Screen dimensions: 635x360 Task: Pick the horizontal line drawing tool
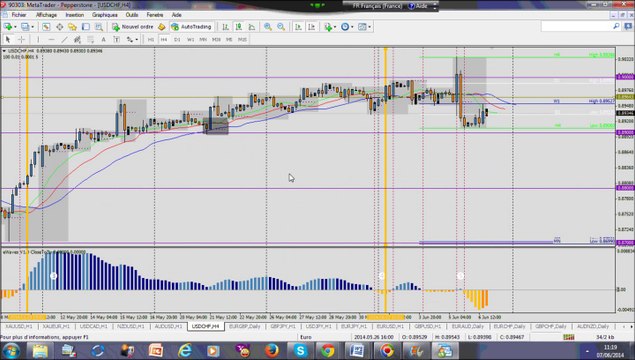coord(51,39)
